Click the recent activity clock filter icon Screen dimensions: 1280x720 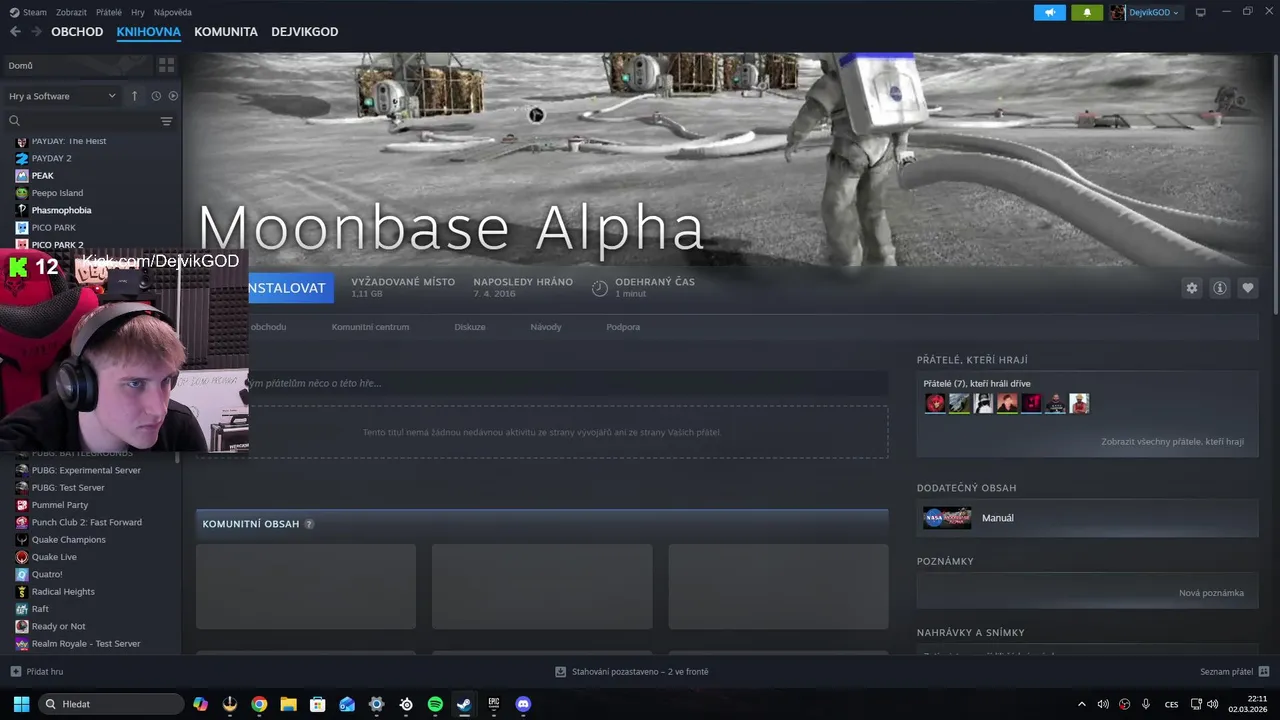coord(156,96)
